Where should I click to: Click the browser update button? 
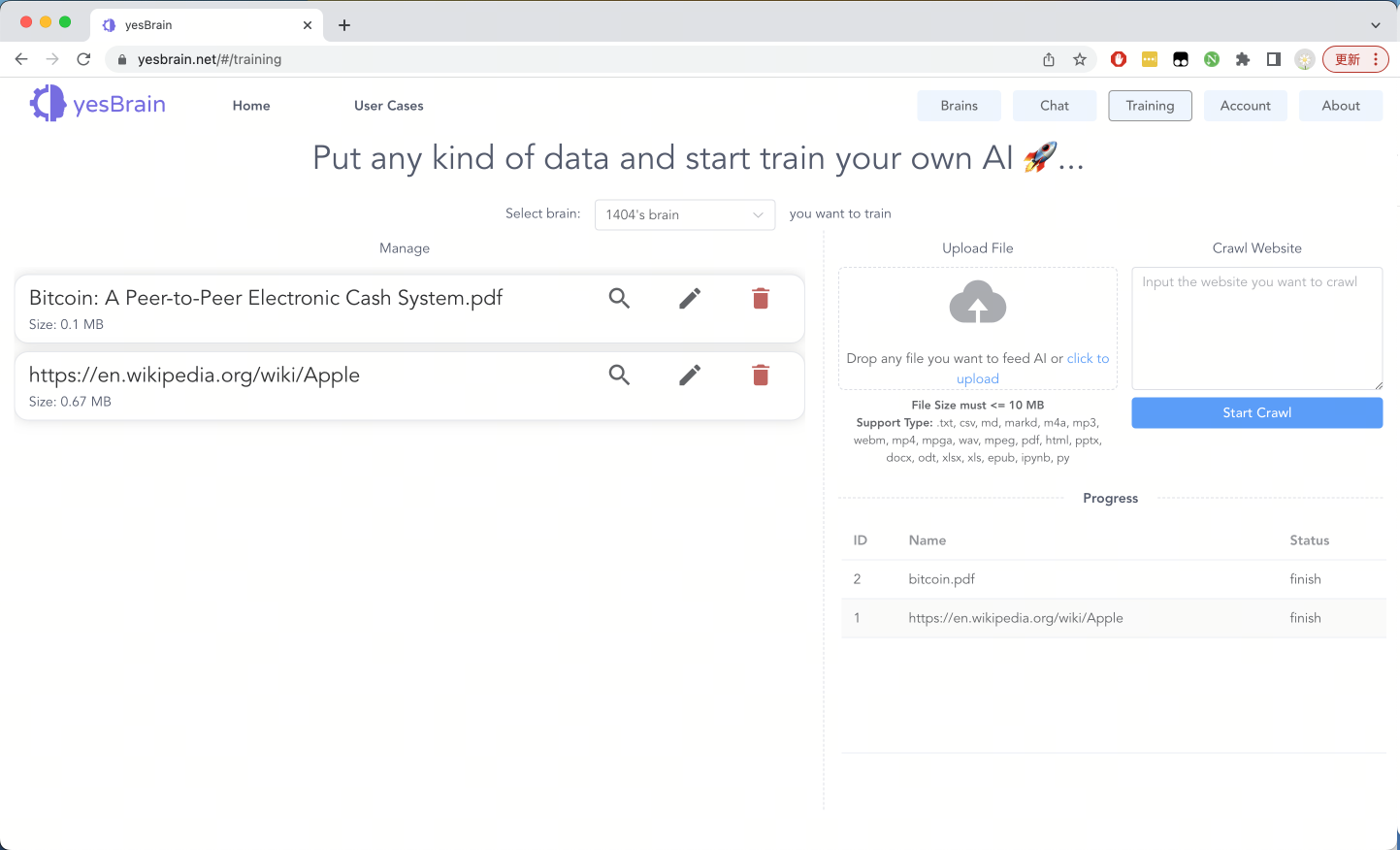tap(1355, 59)
